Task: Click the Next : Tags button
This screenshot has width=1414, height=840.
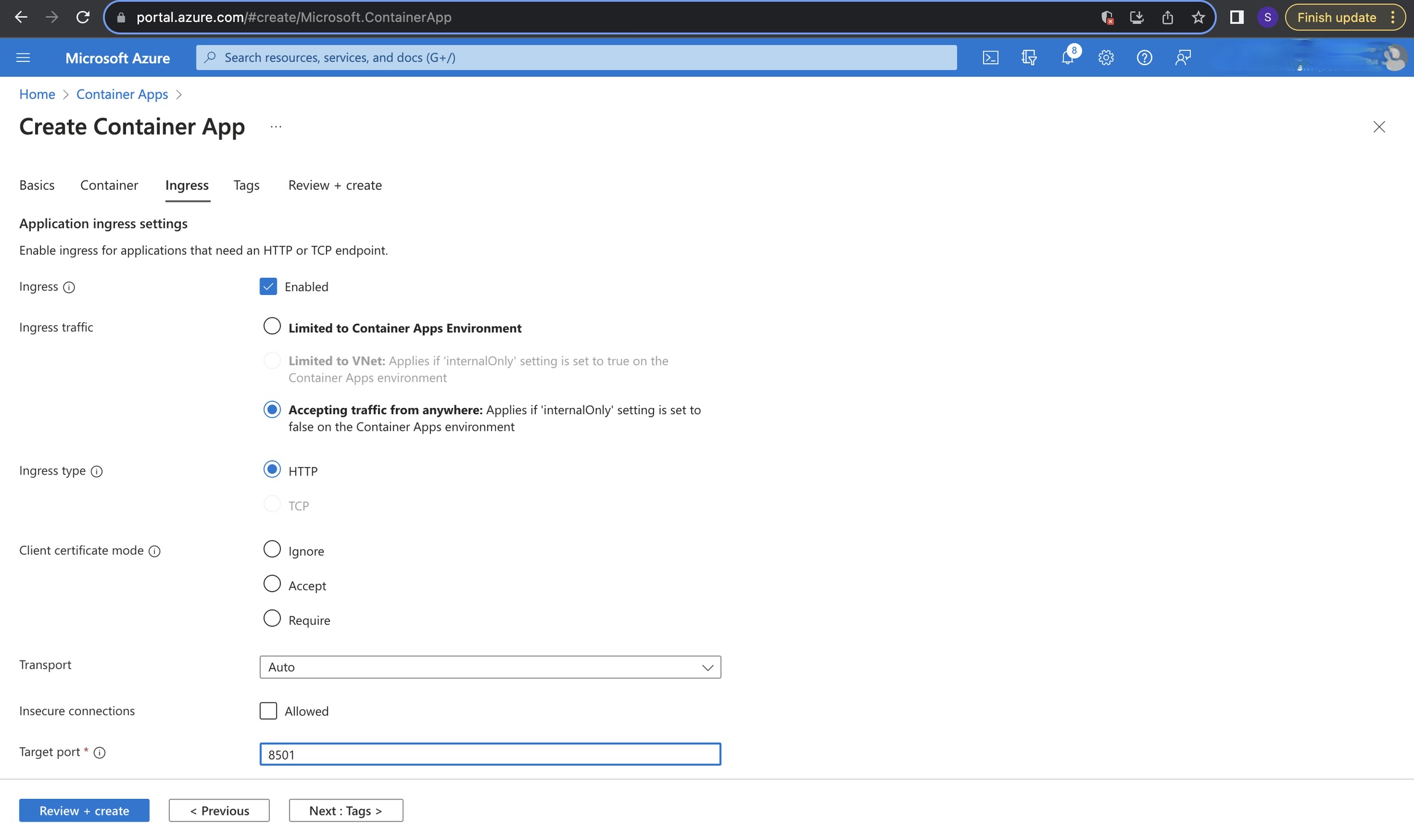Action: pyautogui.click(x=346, y=811)
